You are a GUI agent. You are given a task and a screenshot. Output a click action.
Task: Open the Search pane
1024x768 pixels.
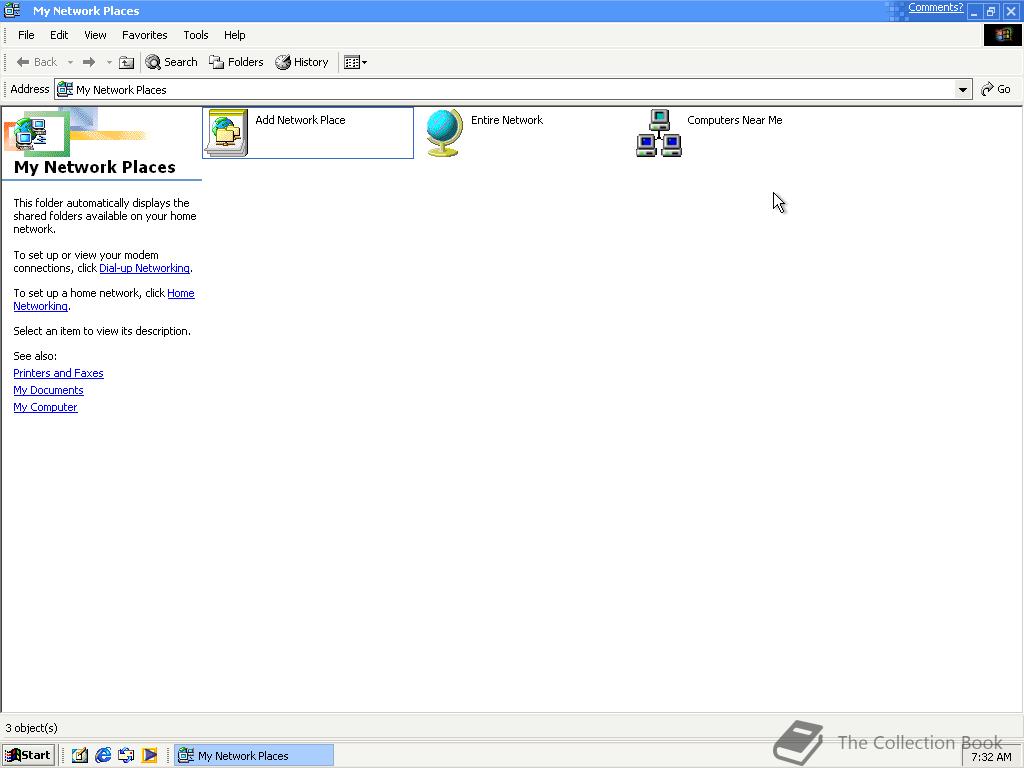(171, 62)
